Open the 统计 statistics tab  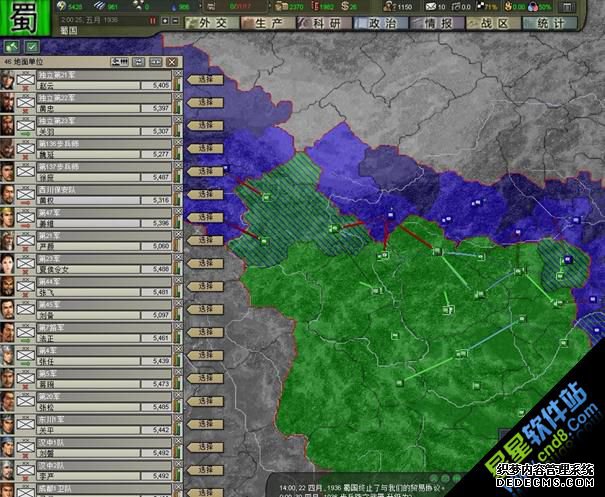pyautogui.click(x=550, y=23)
